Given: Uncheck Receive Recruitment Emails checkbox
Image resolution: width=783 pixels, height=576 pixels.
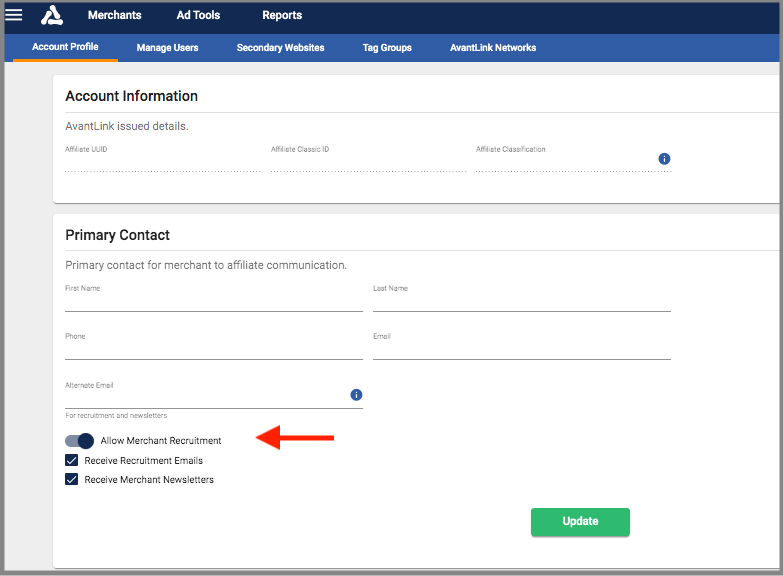Looking at the screenshot, I should (71, 460).
